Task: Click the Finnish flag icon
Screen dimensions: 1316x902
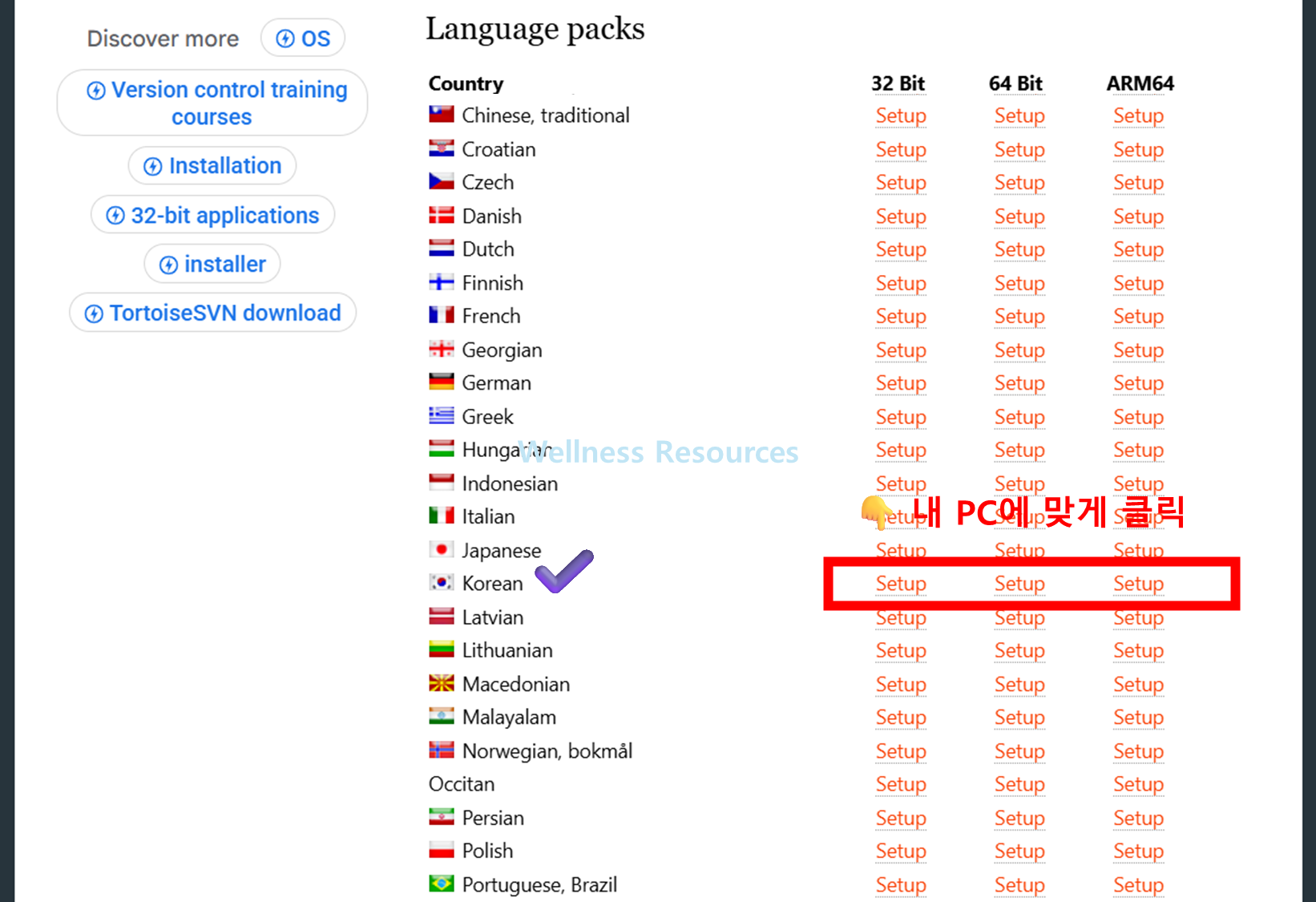Action: pyautogui.click(x=441, y=281)
